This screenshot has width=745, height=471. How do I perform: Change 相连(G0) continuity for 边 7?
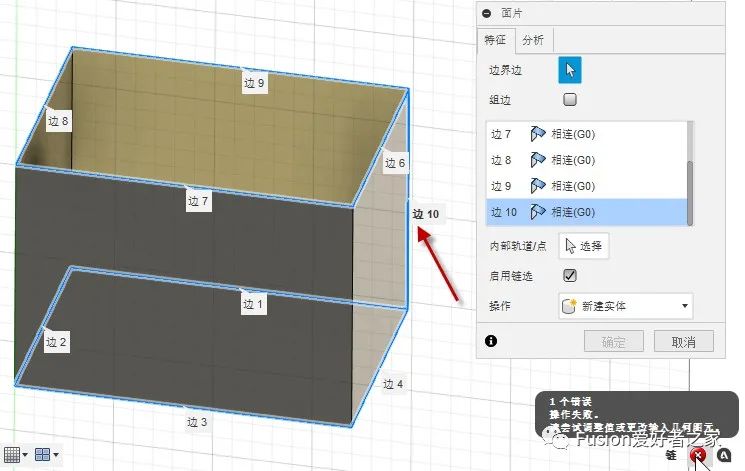pyautogui.click(x=573, y=135)
